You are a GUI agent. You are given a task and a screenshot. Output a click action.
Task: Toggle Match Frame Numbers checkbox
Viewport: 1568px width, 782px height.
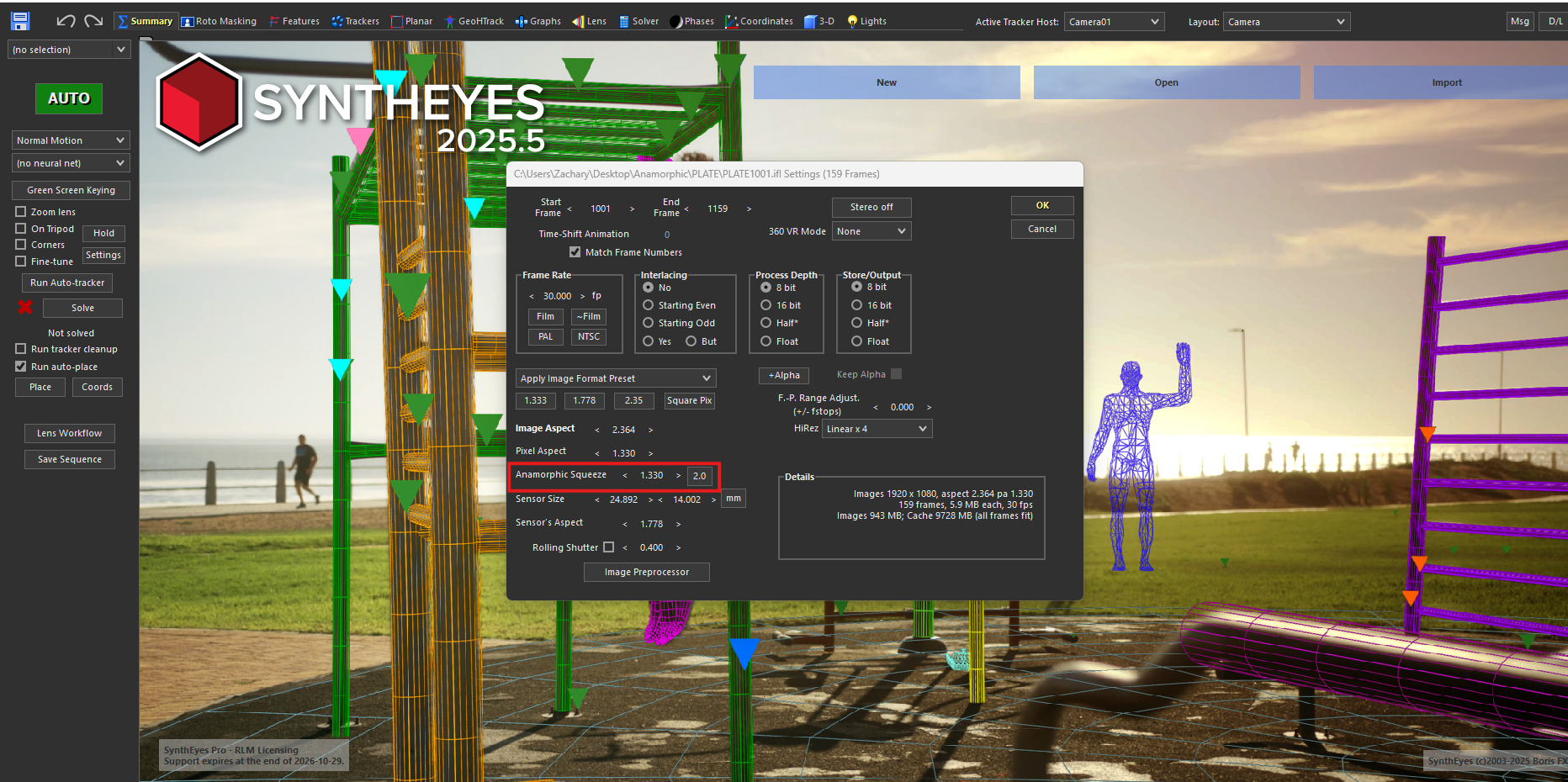[x=575, y=252]
